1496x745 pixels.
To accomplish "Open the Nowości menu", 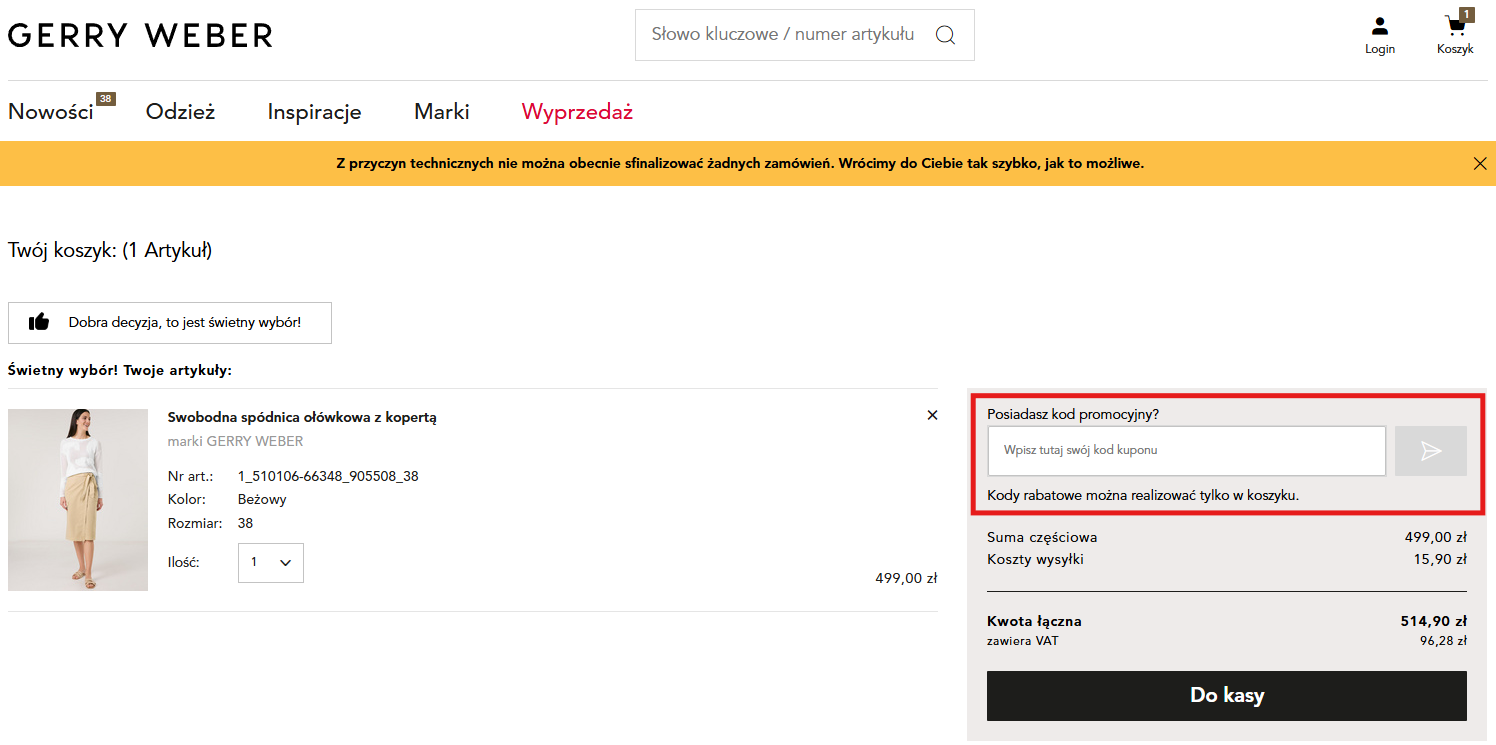I will pyautogui.click(x=51, y=112).
